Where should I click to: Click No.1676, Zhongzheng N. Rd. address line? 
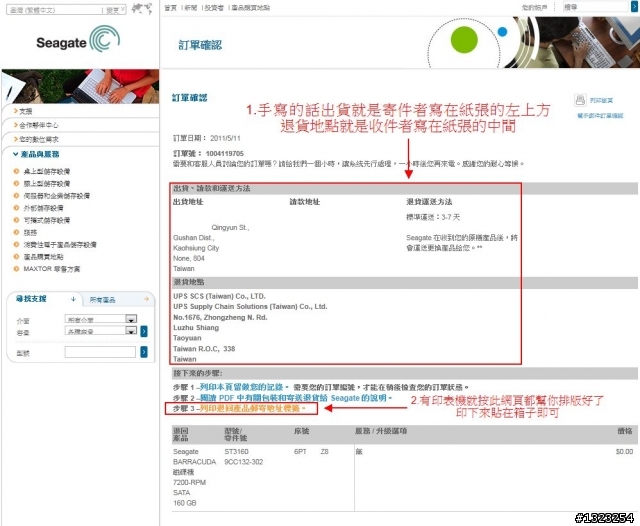click(x=220, y=317)
